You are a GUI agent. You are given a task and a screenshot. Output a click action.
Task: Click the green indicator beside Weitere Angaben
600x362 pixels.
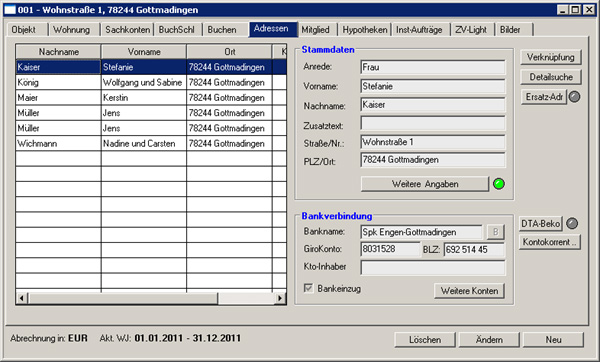coord(499,184)
